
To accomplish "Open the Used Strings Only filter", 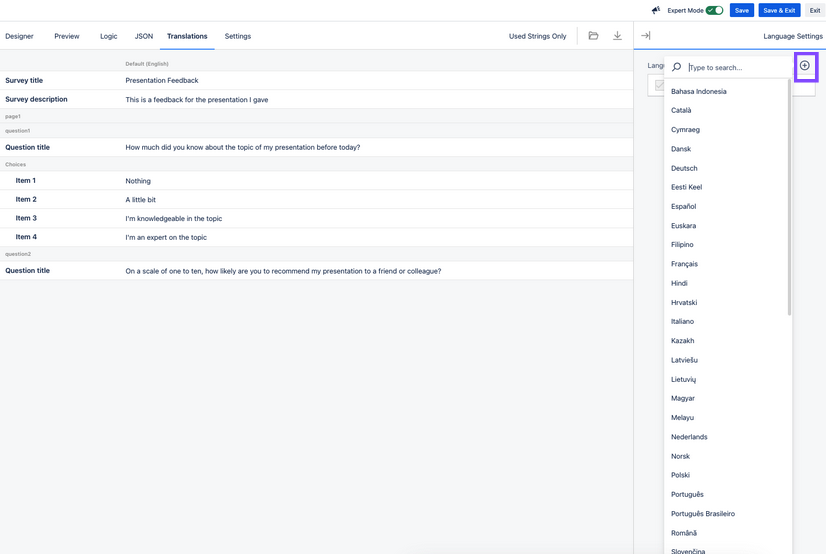I will pos(537,36).
